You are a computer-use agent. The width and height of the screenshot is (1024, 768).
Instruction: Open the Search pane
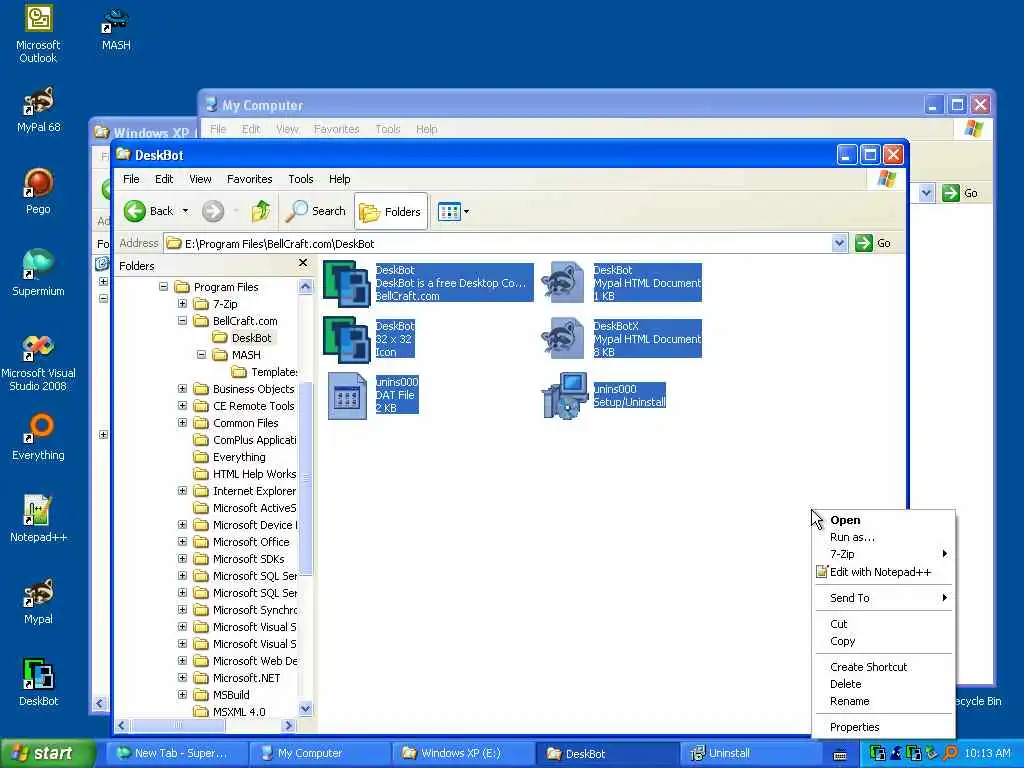[x=316, y=211]
